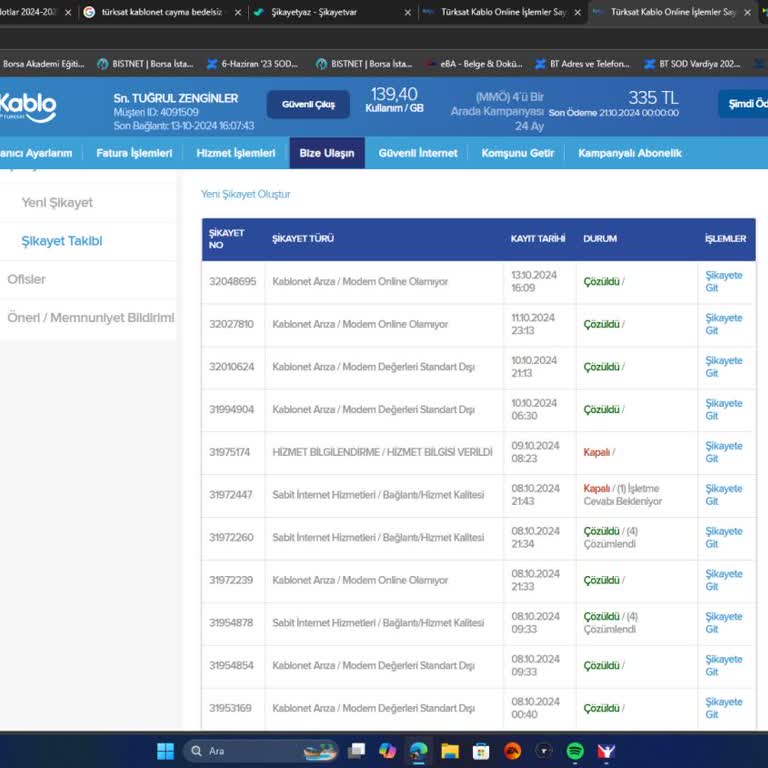Close the türksat kablonet cayma bedelsiz tab

tap(238, 12)
